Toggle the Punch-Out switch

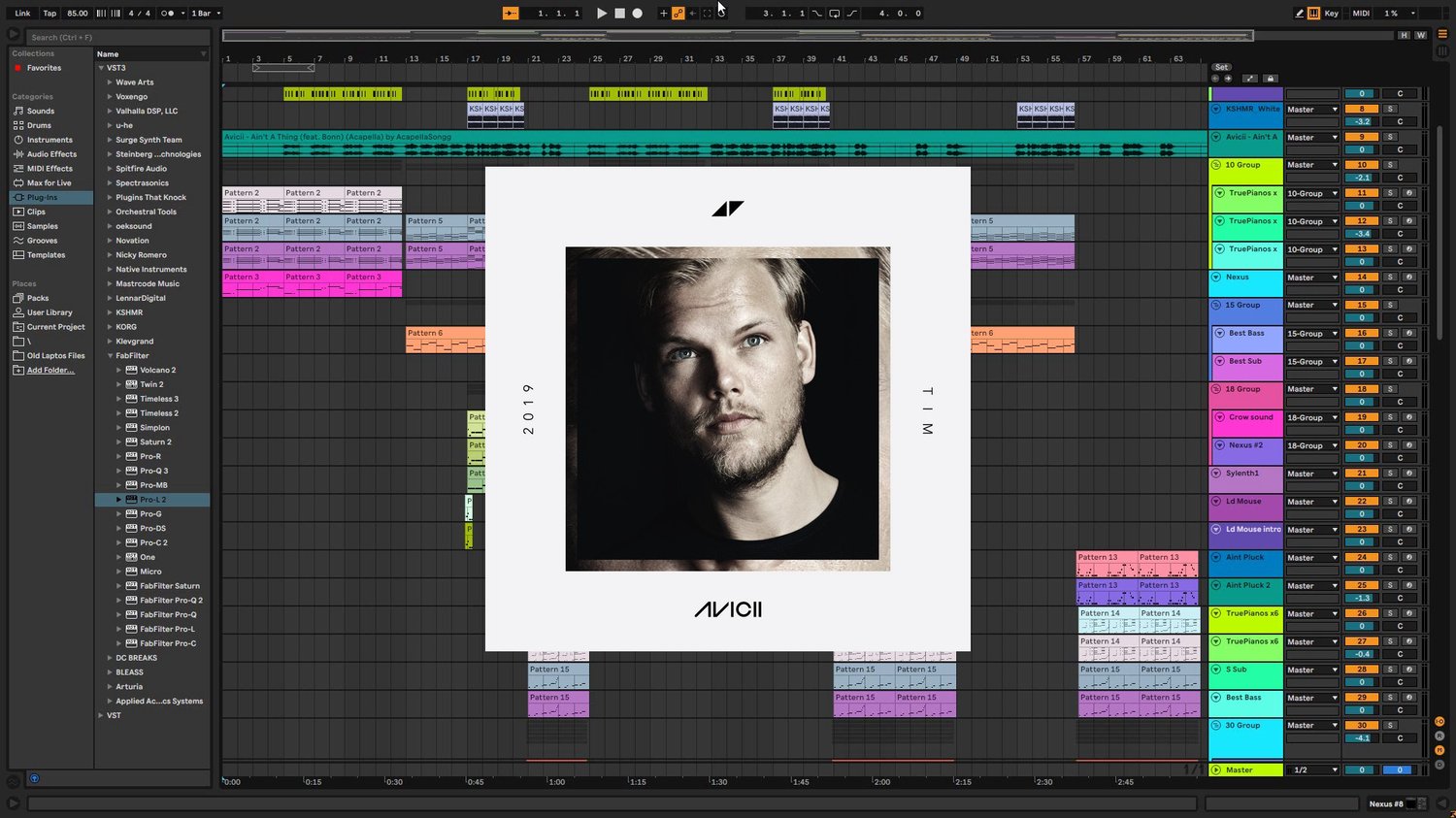click(x=851, y=14)
